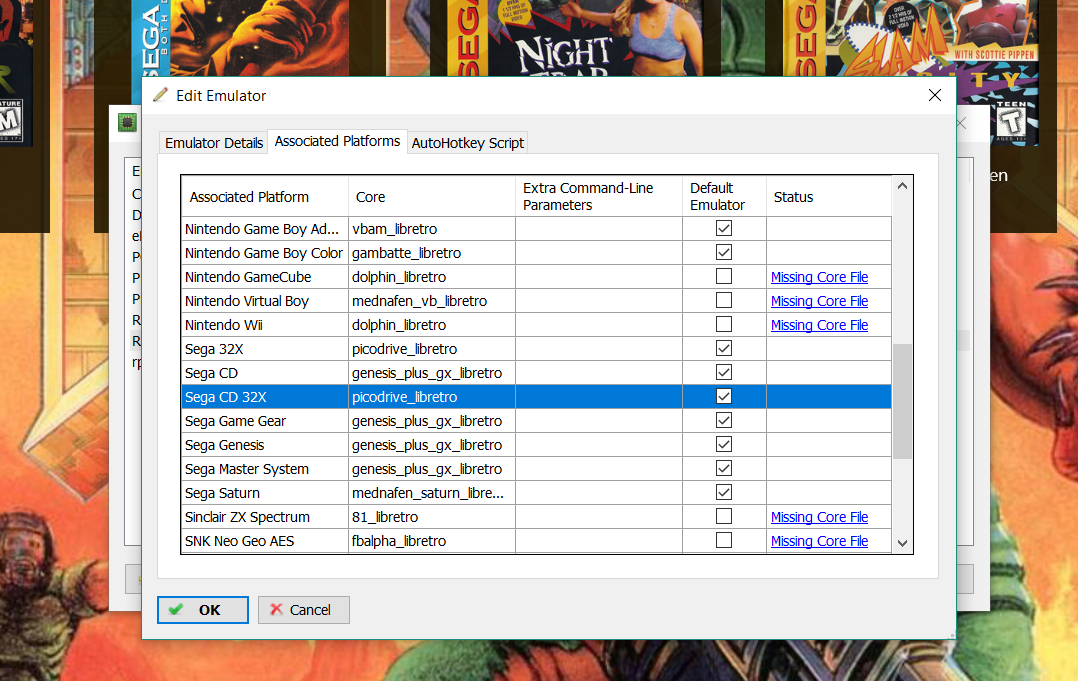Select the Sega Game Gear platform cell

pos(265,421)
